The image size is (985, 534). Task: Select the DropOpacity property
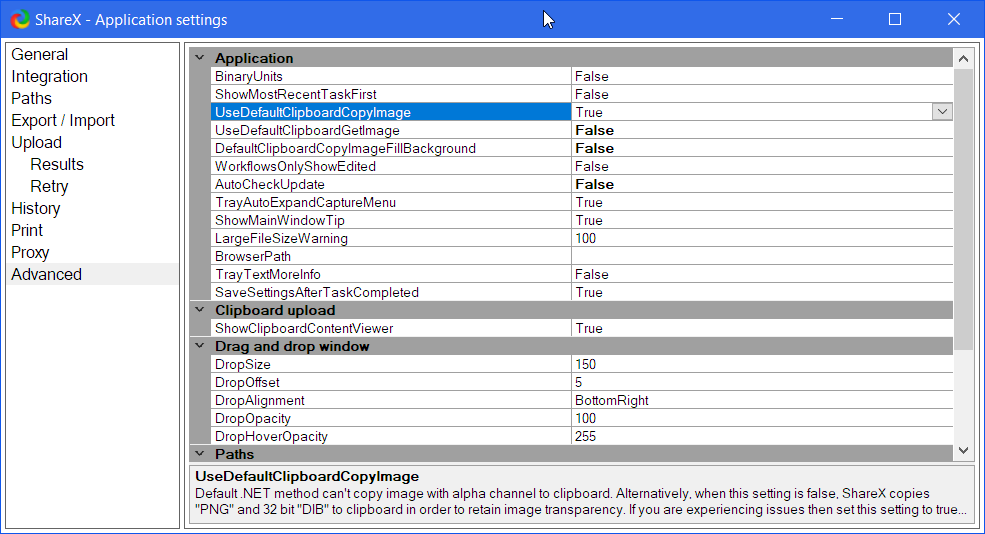(391, 418)
